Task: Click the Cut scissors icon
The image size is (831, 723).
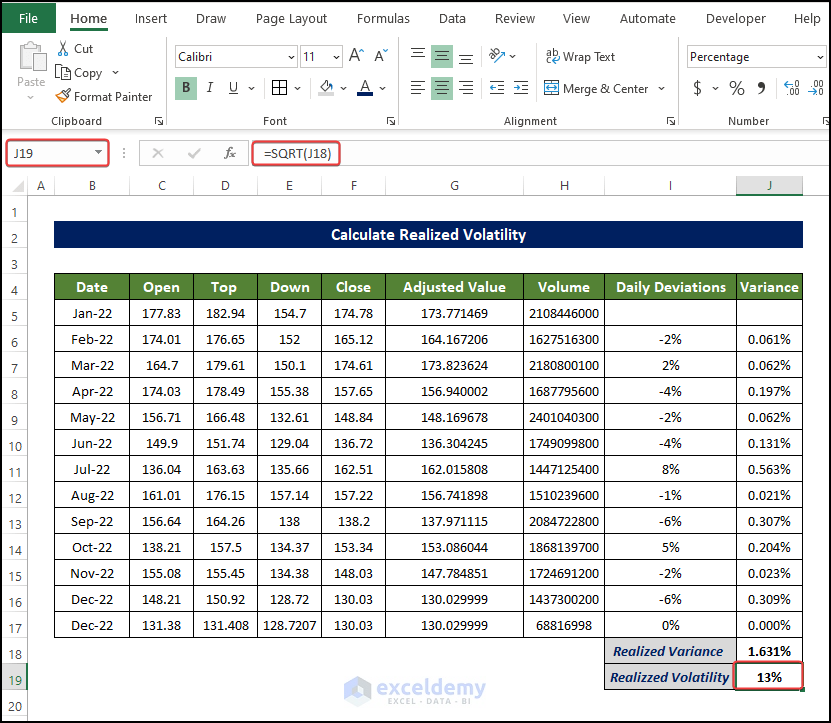Action: (x=63, y=48)
